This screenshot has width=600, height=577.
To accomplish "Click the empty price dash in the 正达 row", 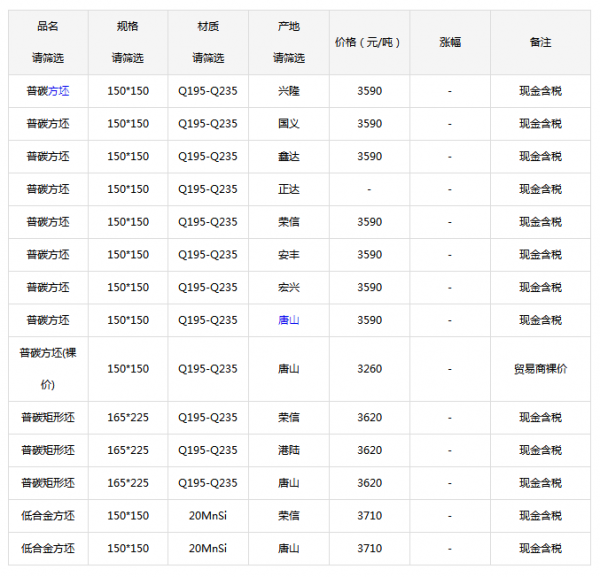I will click(369, 189).
